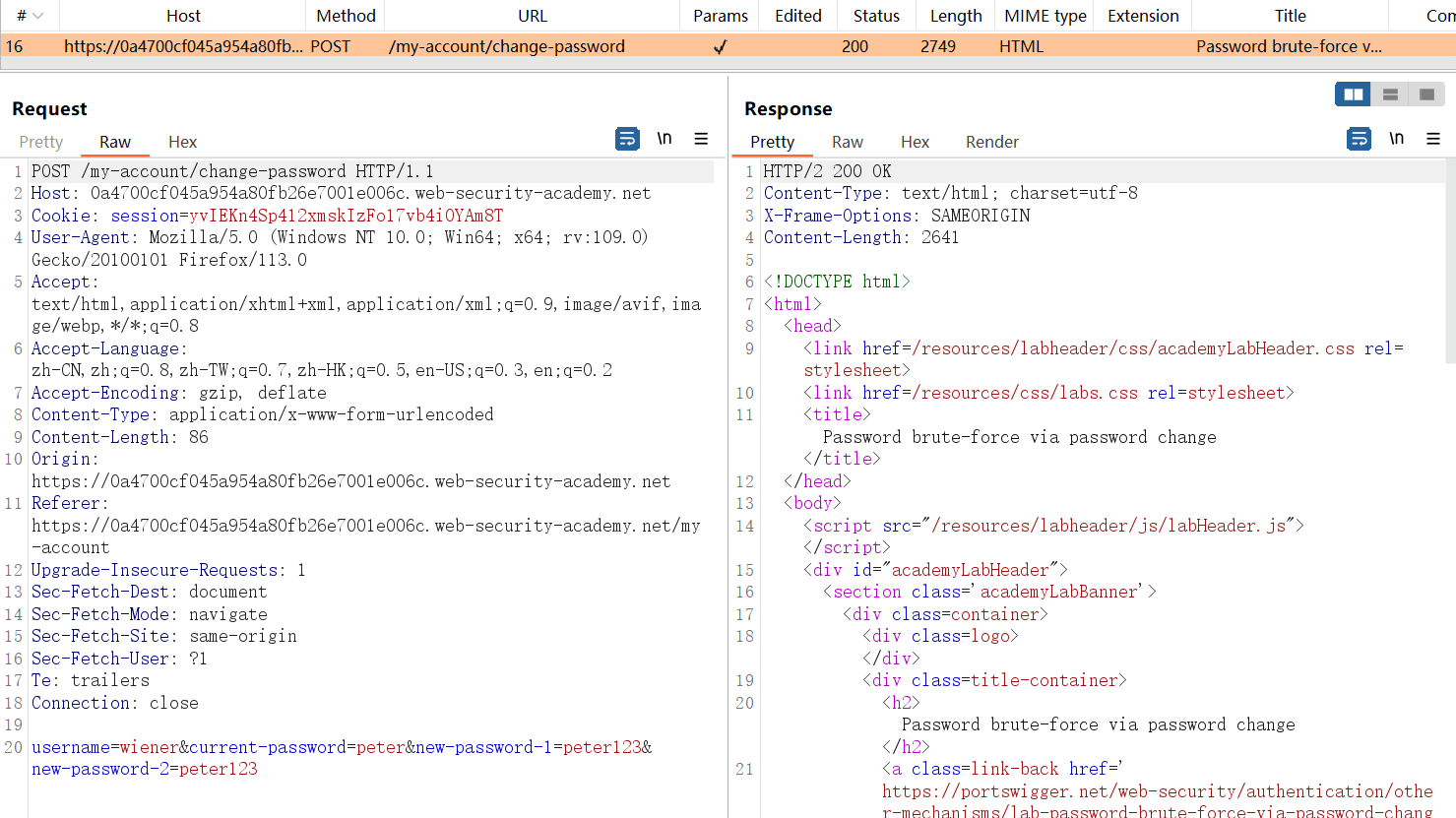Viewport: 1456px width, 818px height.
Task: Click the Params checkmark in row 16
Action: [720, 46]
